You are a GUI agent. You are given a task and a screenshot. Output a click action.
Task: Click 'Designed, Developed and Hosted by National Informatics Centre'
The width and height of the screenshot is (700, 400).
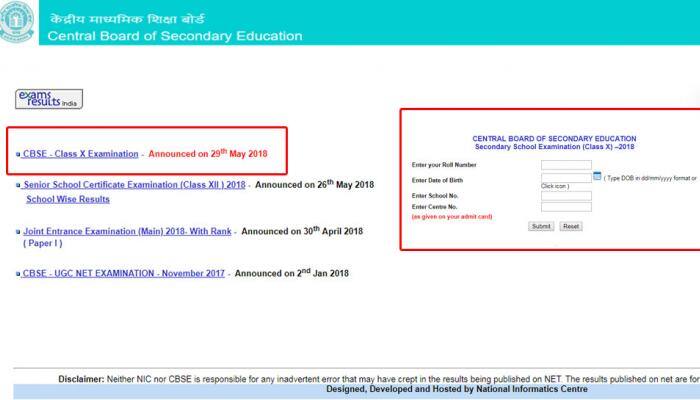(457, 389)
